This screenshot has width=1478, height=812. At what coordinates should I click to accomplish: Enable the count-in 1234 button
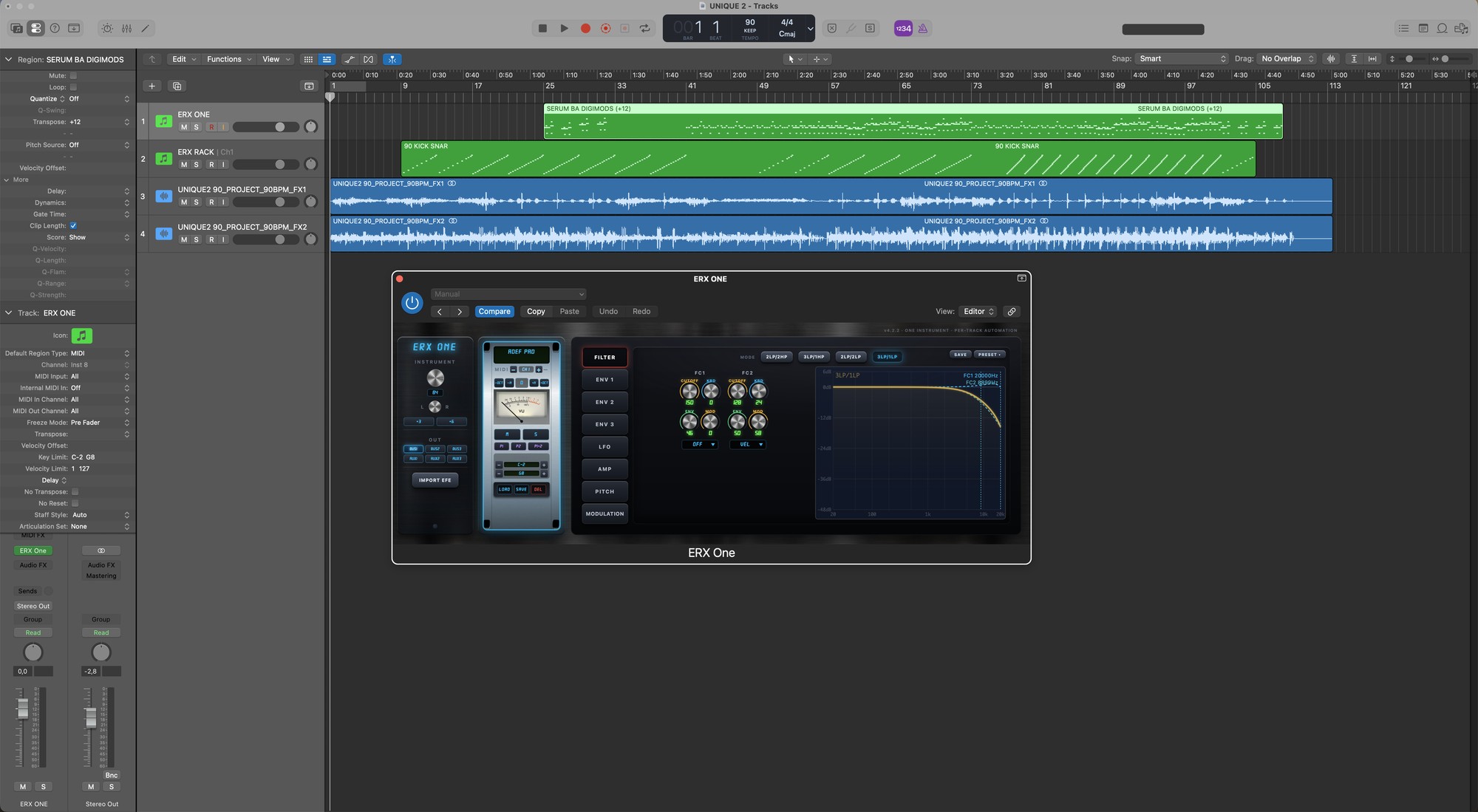click(x=903, y=28)
